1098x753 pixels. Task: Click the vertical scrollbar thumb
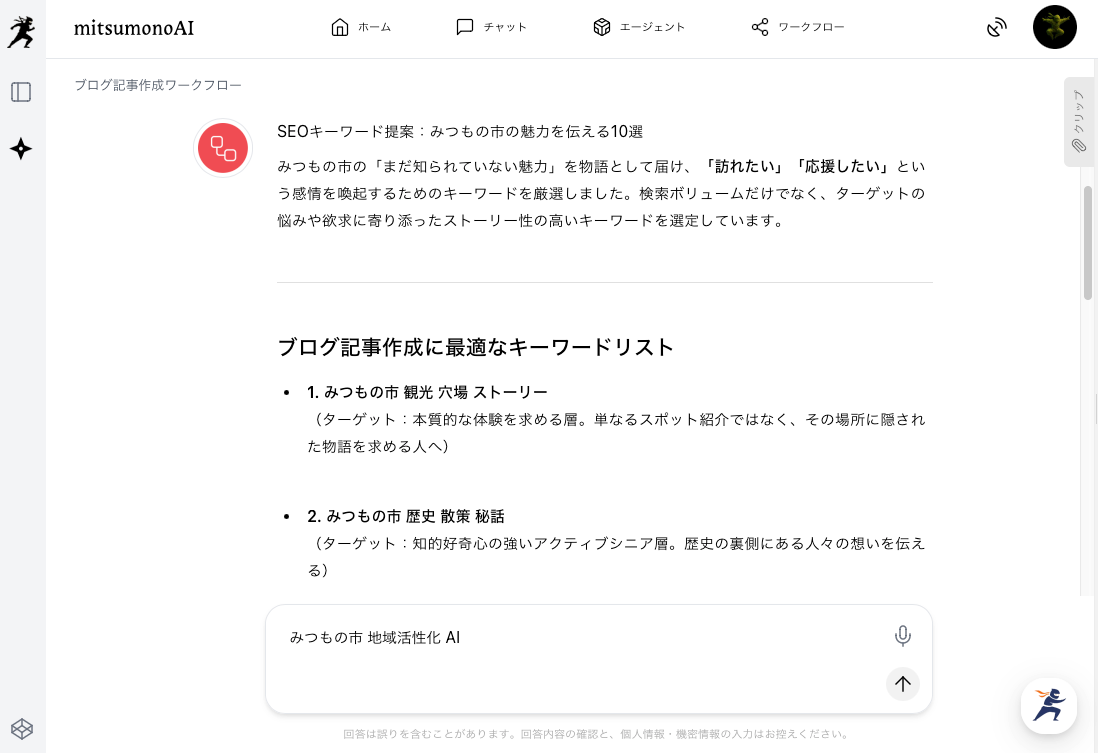(x=1088, y=242)
